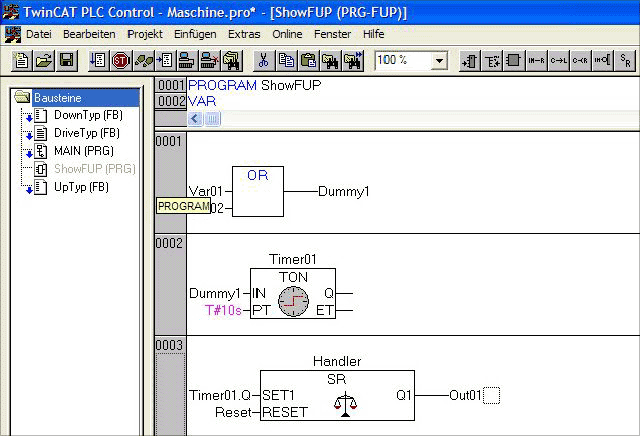Viewport: 640px width, 436px height.
Task: Click the Timer01.Q input of the SR block
Action: tap(220, 395)
